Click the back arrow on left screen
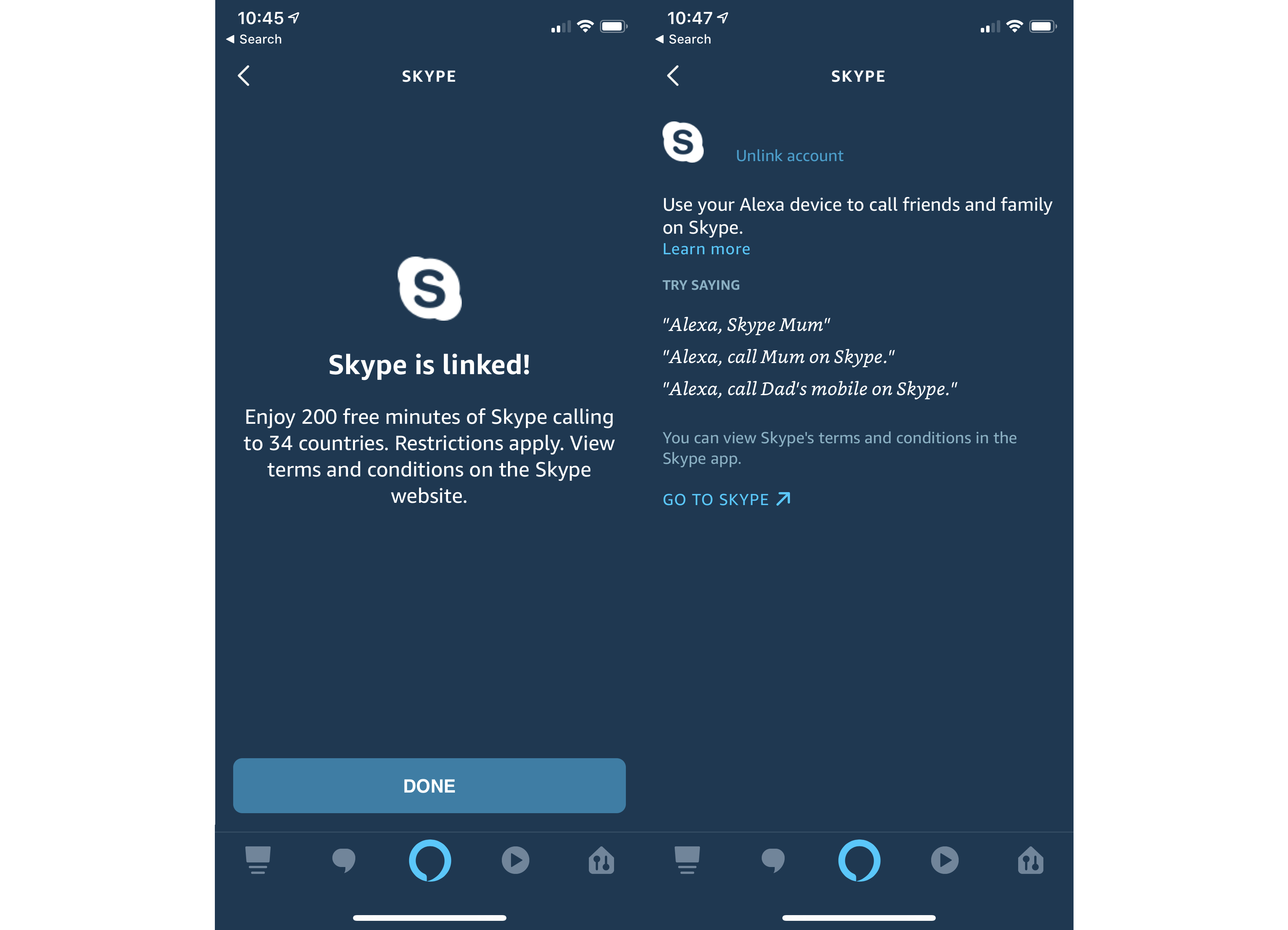 click(x=247, y=75)
